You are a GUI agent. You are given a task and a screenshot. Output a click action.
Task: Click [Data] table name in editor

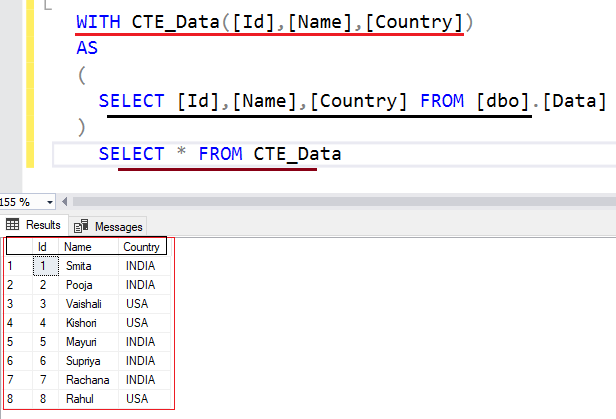coord(575,101)
